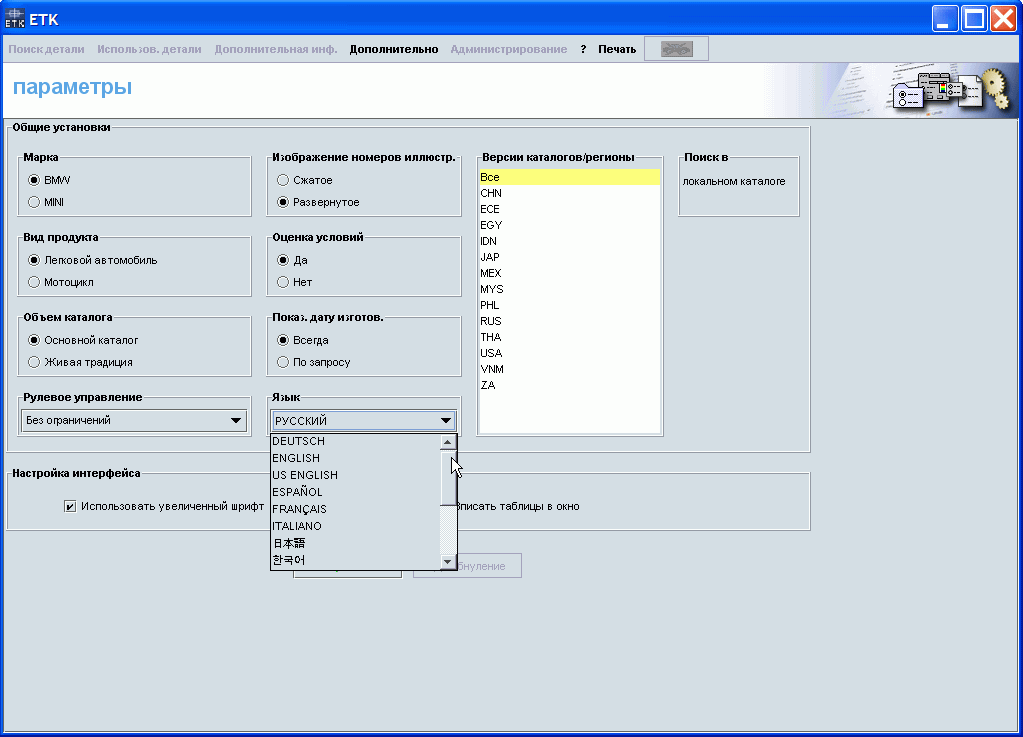Open the Дополнительно menu

(x=393, y=49)
